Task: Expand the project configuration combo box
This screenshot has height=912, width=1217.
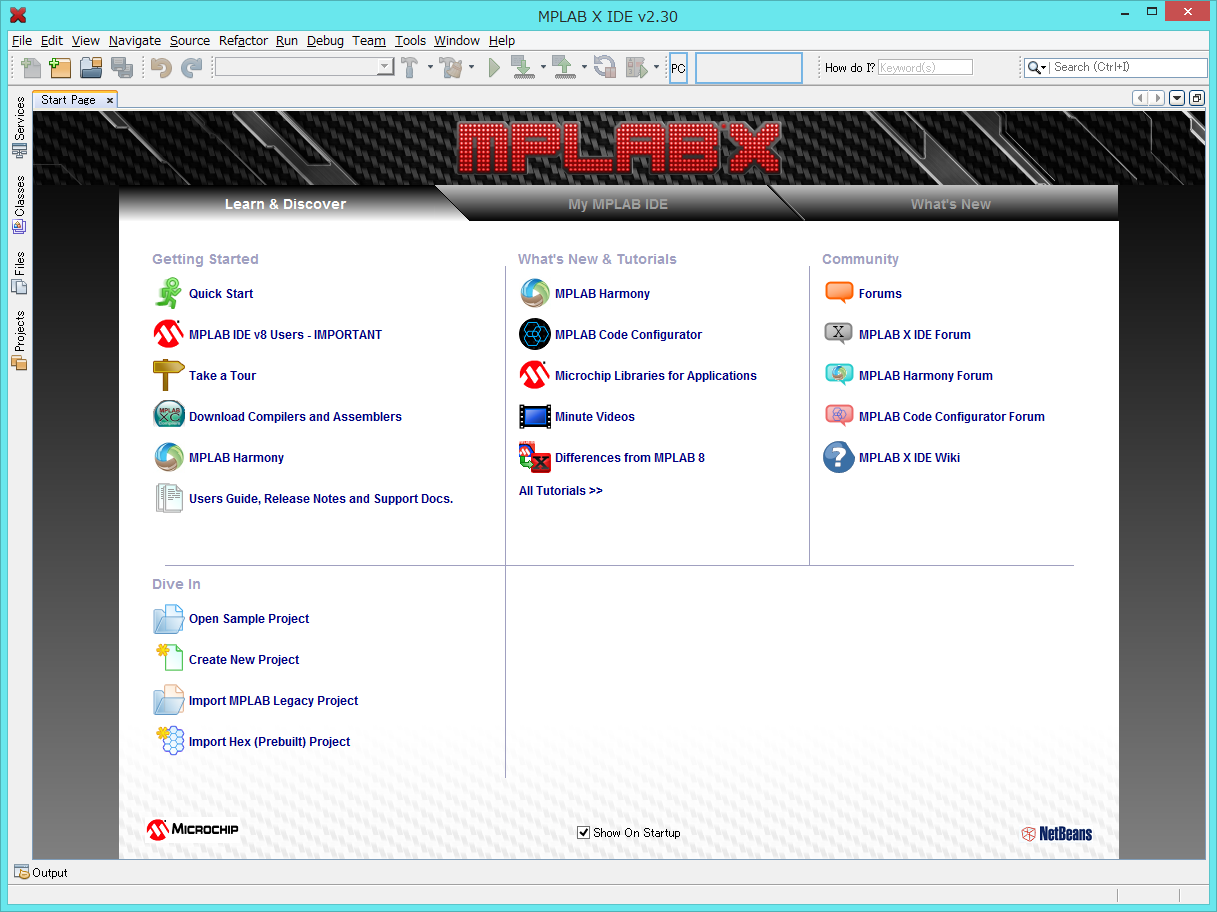Action: tap(385, 68)
